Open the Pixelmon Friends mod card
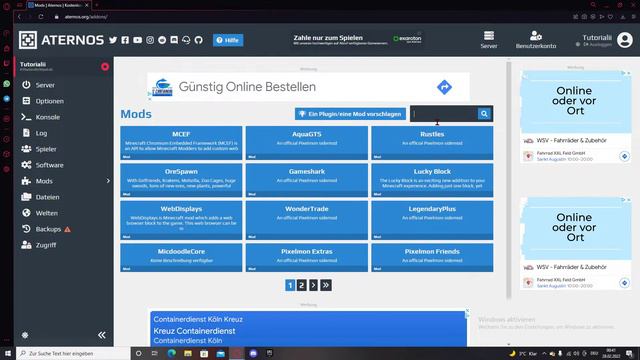The width and height of the screenshot is (640, 360). [x=432, y=258]
